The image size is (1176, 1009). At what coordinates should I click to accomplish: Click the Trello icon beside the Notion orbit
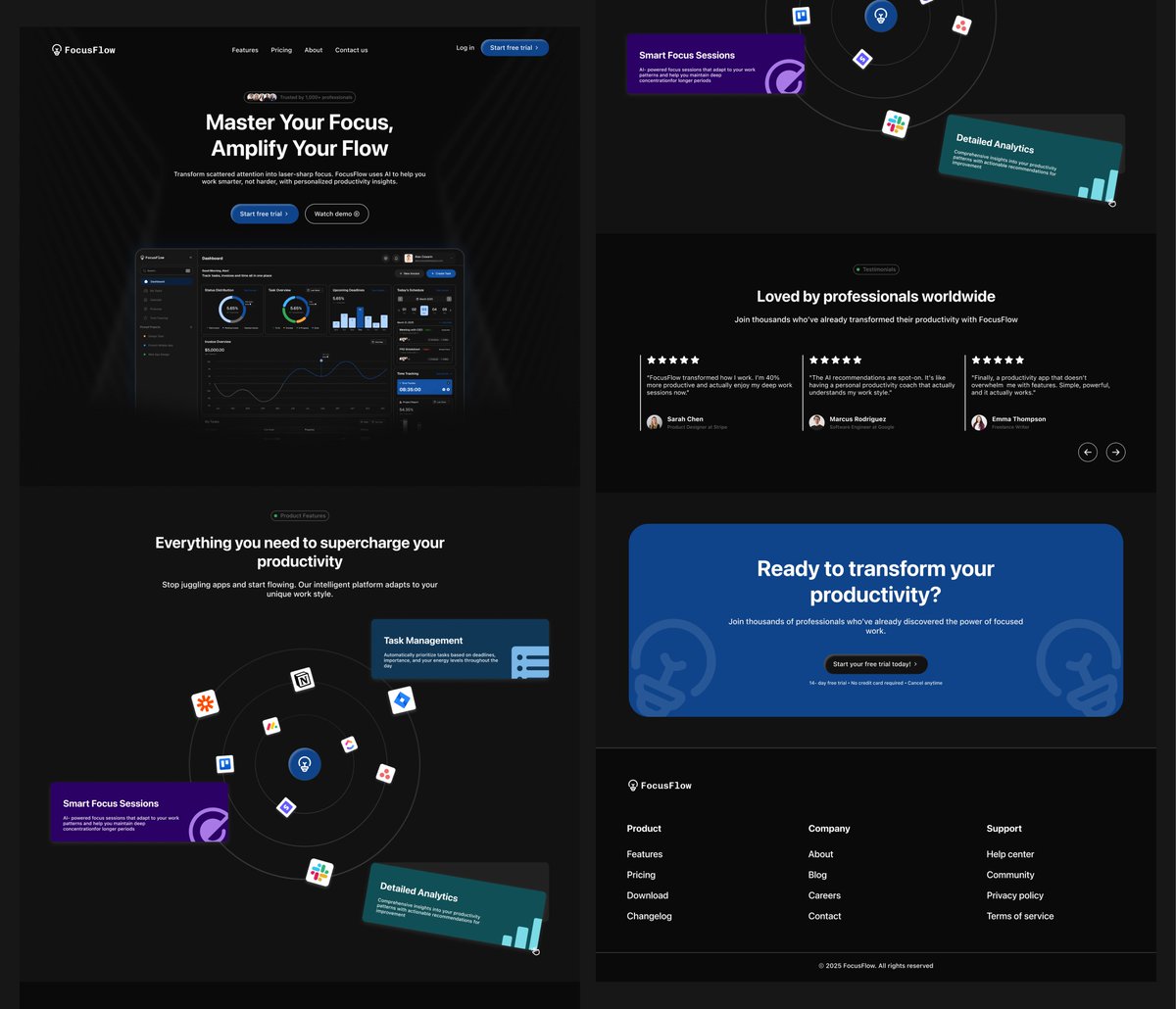[x=224, y=763]
